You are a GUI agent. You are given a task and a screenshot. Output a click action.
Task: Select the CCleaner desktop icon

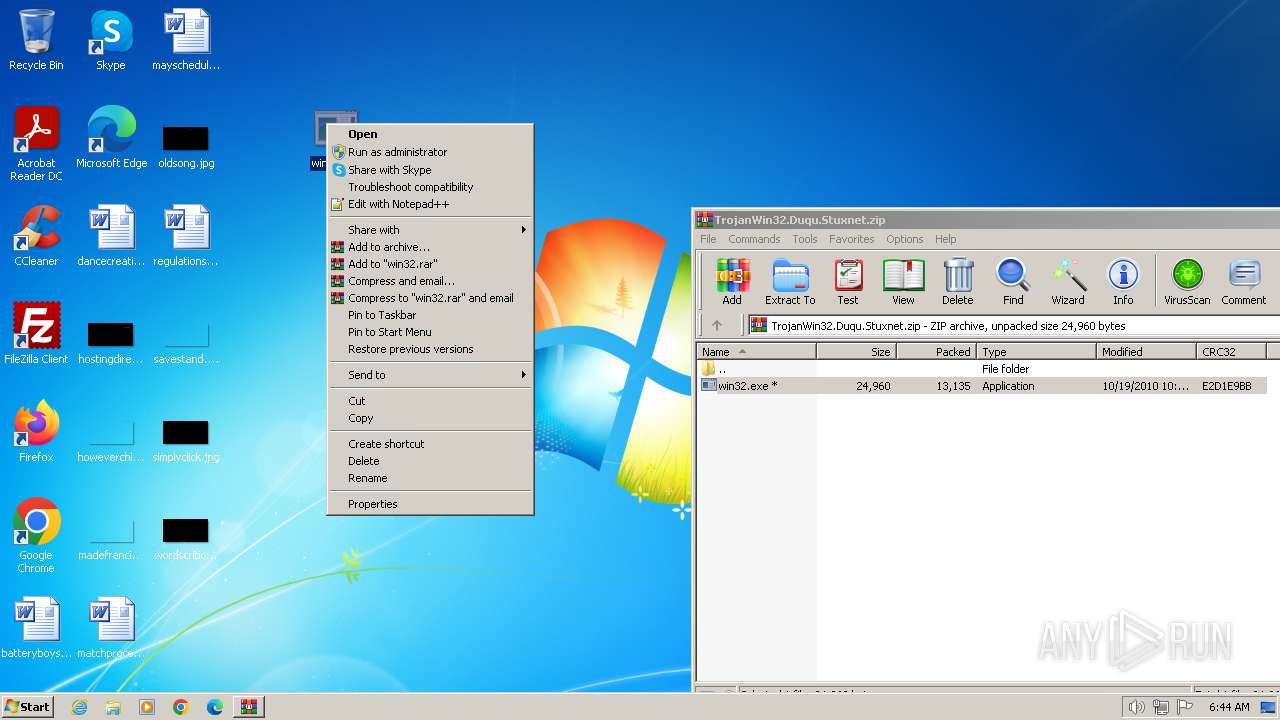[36, 236]
